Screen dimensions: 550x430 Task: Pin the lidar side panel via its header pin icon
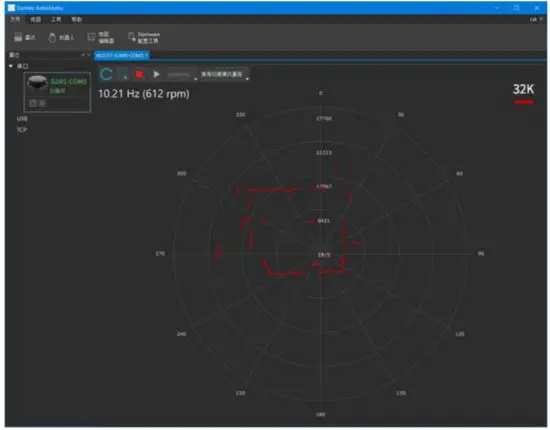(83, 55)
